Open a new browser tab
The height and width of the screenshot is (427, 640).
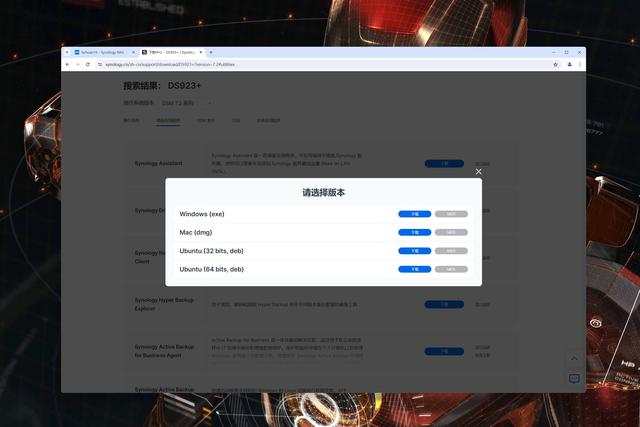tap(211, 52)
